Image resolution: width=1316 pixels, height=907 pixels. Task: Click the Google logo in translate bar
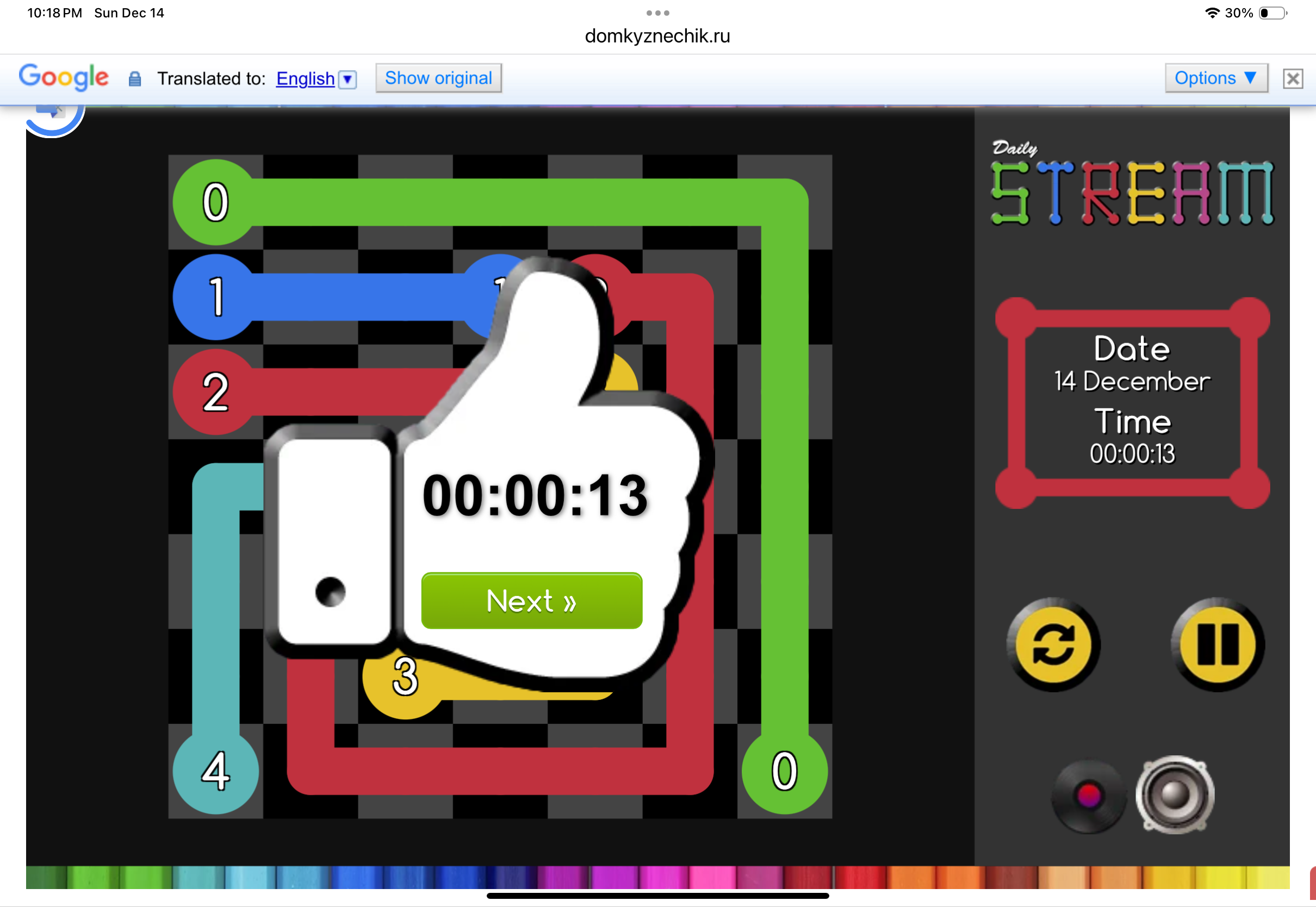[64, 77]
